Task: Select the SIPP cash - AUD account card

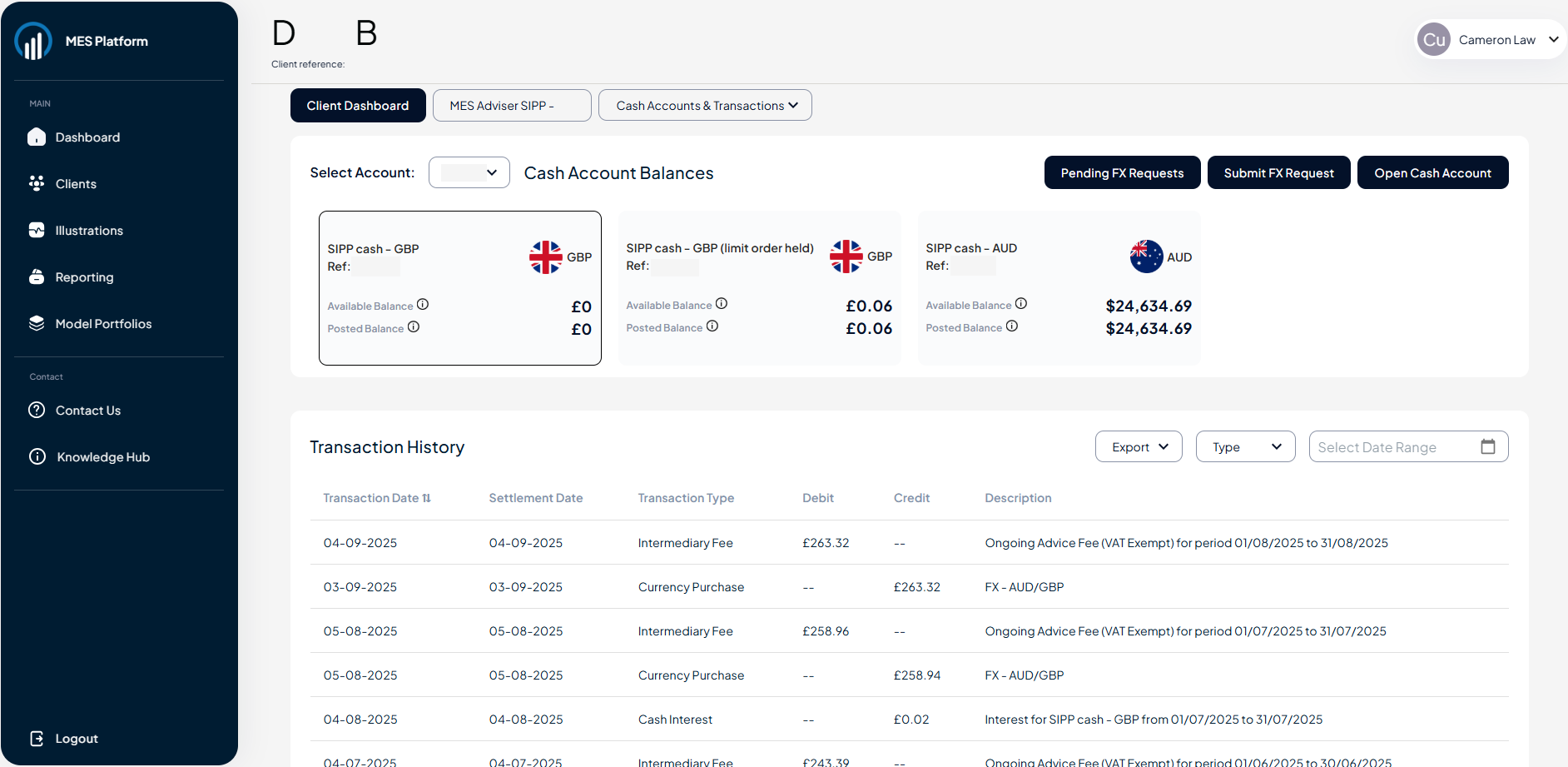Action: pos(1059,287)
